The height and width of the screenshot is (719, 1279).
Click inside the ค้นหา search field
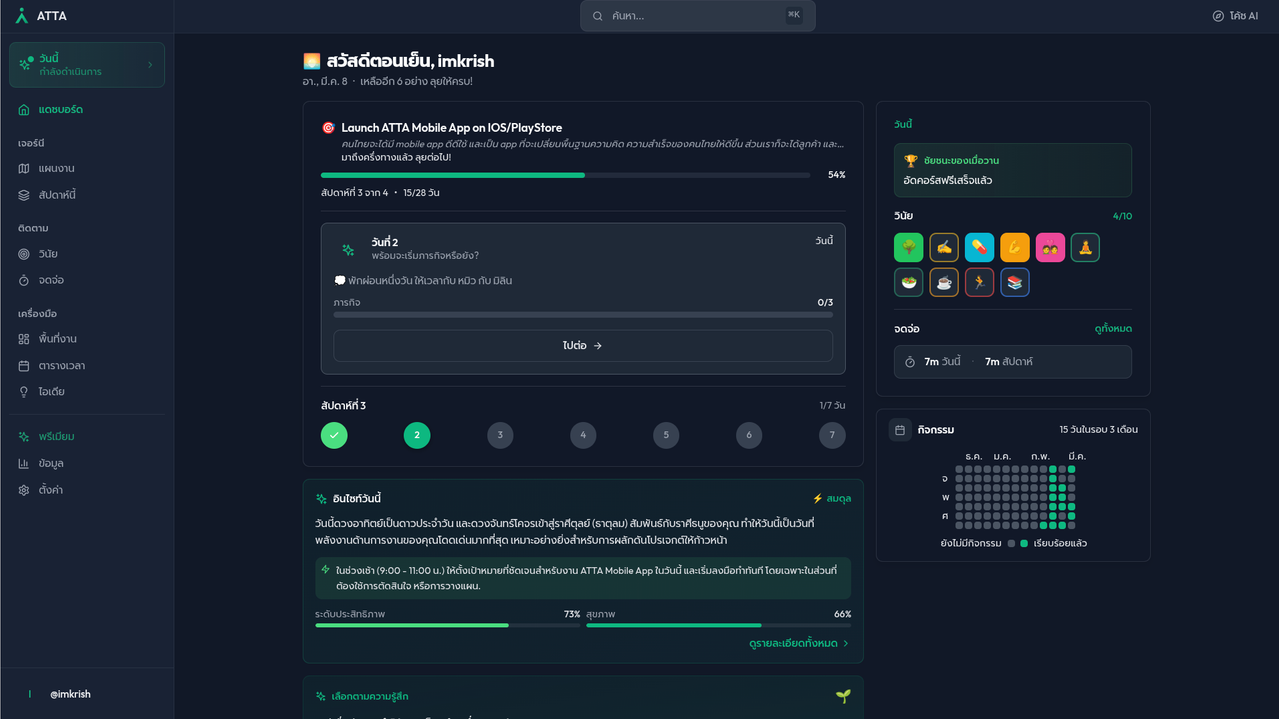point(697,16)
